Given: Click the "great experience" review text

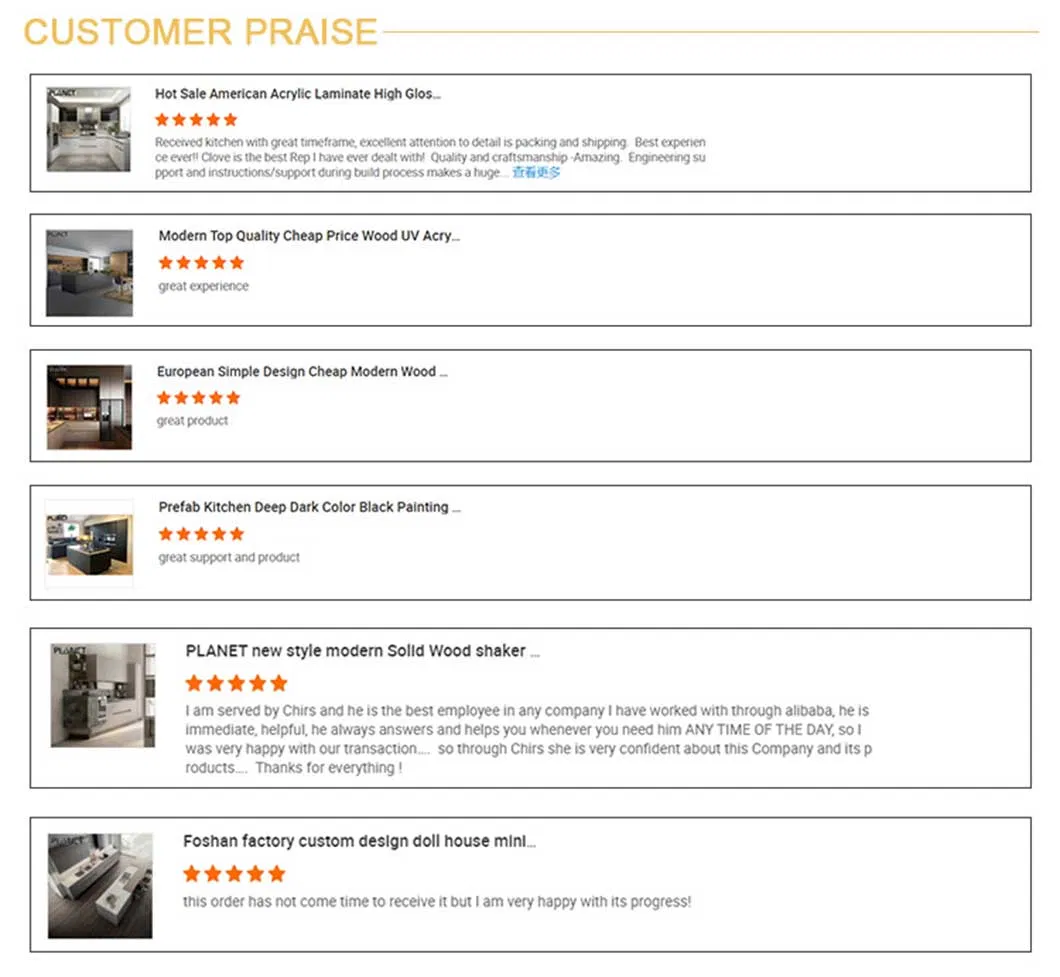Looking at the screenshot, I should (203, 286).
